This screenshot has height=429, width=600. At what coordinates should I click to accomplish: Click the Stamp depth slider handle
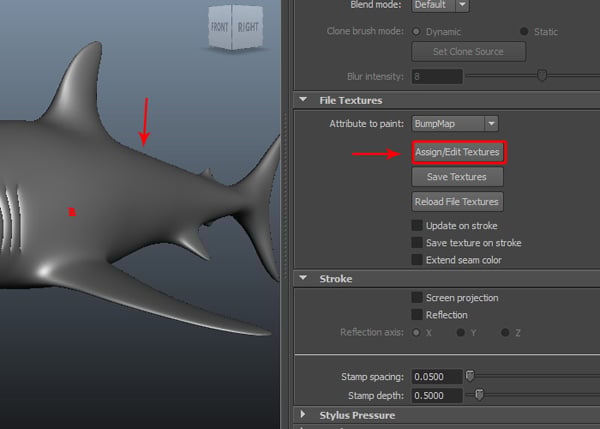[479, 394]
